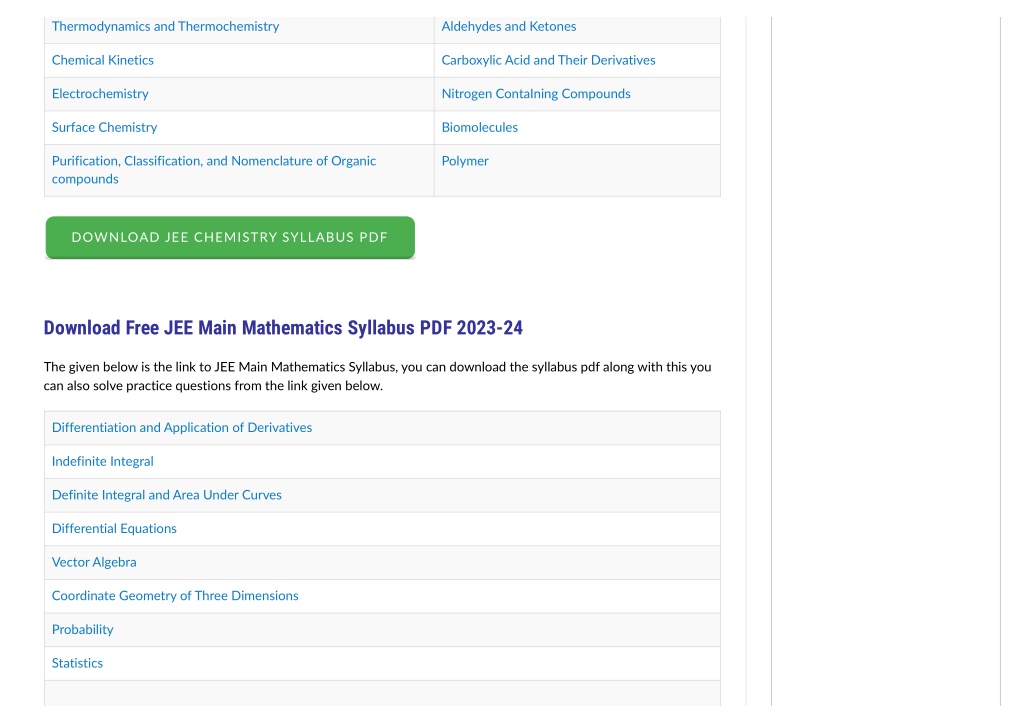Open the Electrochemistry link

[x=100, y=94]
